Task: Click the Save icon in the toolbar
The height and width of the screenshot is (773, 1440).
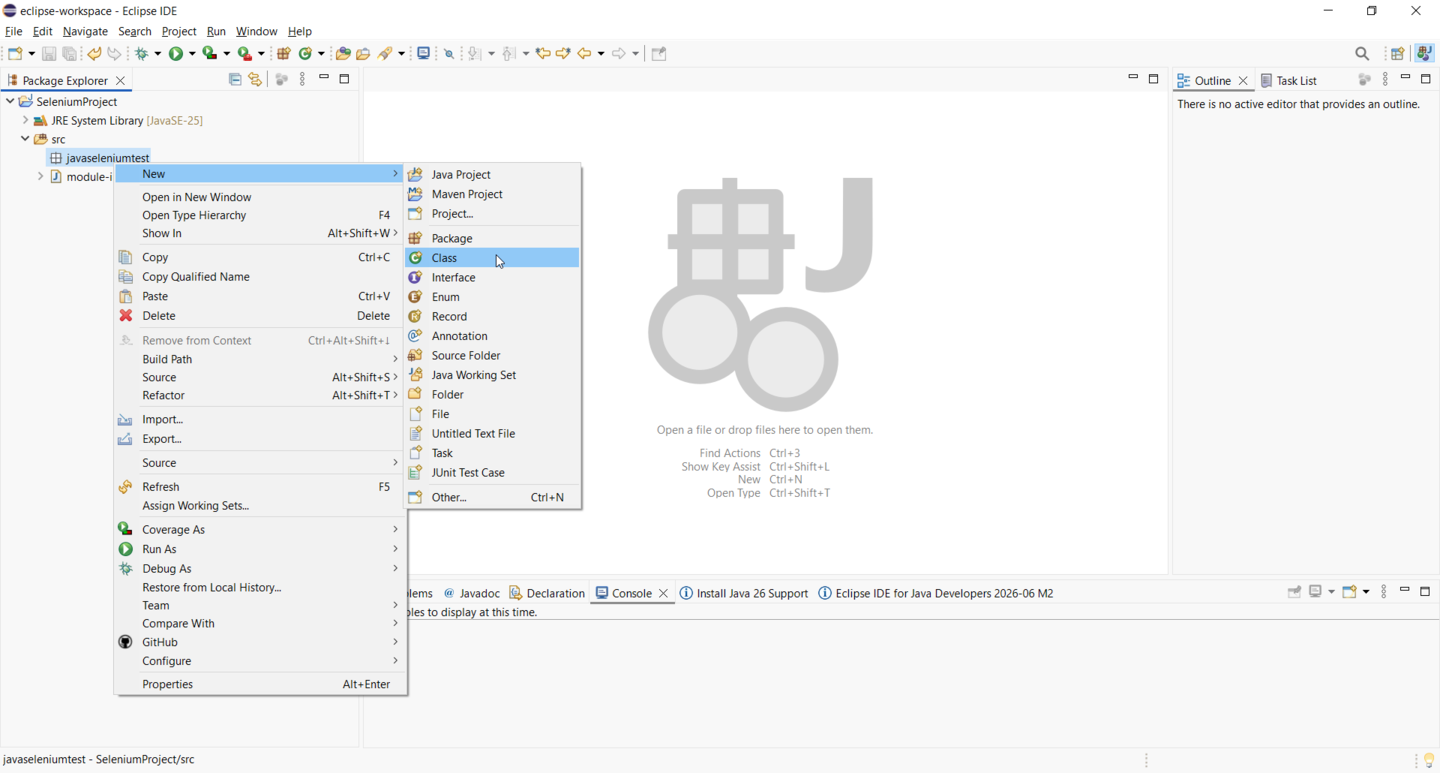Action: pos(49,54)
